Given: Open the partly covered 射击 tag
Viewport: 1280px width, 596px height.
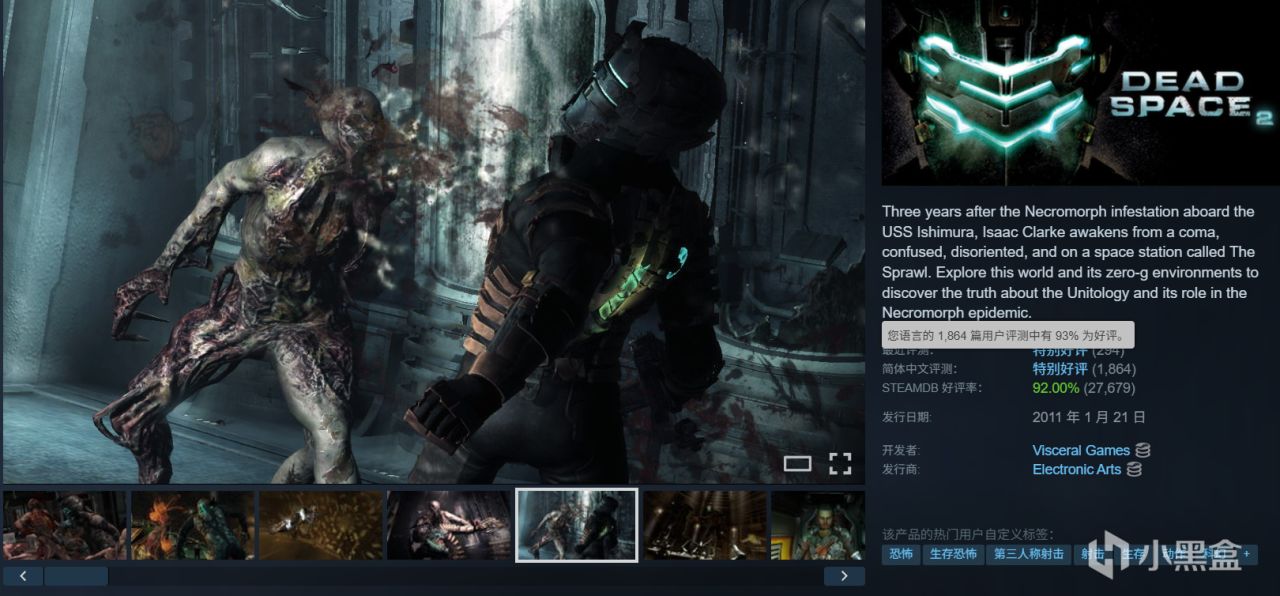Looking at the screenshot, I should [1093, 554].
